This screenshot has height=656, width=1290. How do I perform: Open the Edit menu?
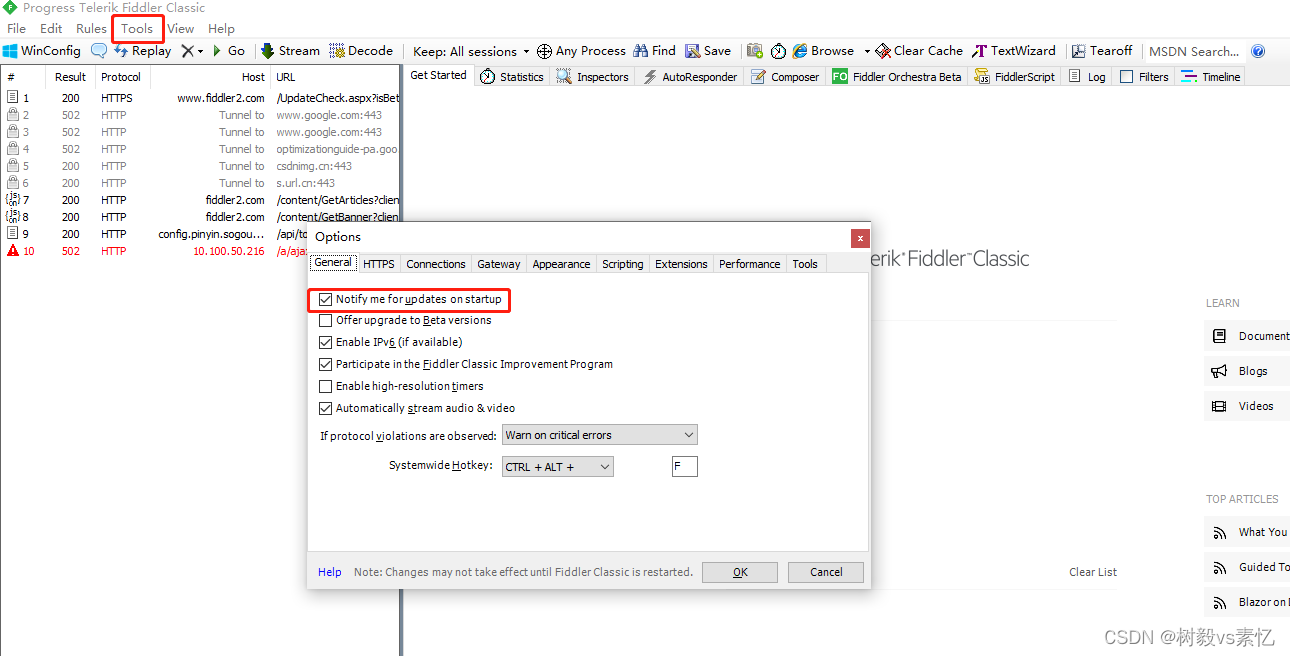coord(51,29)
